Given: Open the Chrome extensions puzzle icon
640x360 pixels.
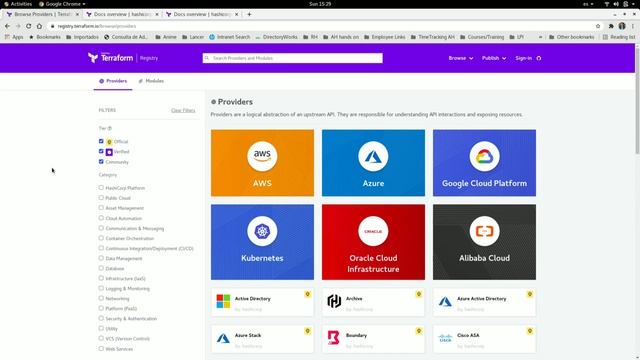Looking at the screenshot, I should tap(611, 26).
